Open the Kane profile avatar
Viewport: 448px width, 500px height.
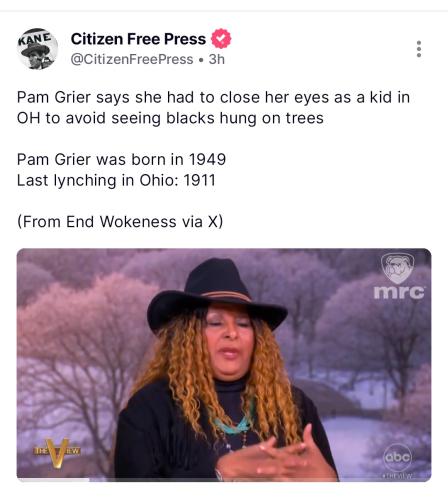[37, 49]
